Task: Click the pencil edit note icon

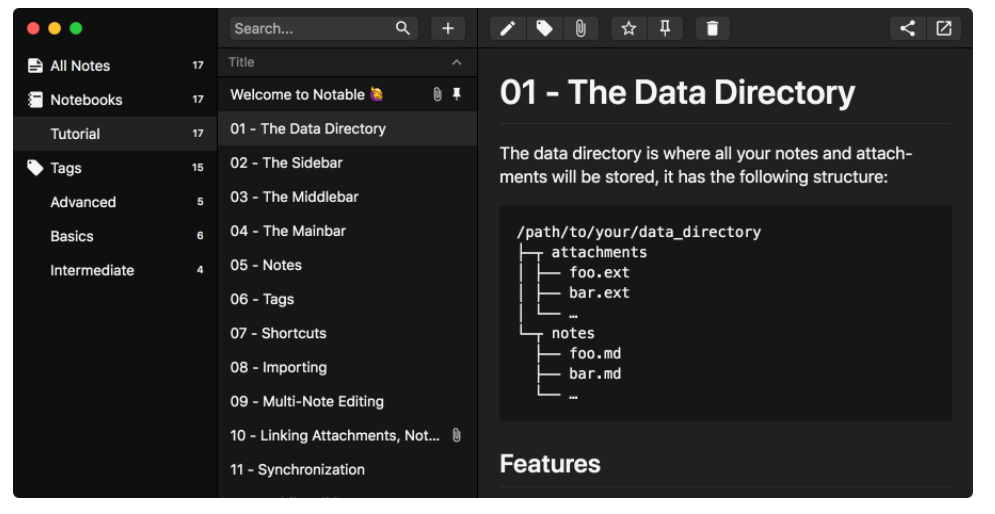Action: (508, 29)
